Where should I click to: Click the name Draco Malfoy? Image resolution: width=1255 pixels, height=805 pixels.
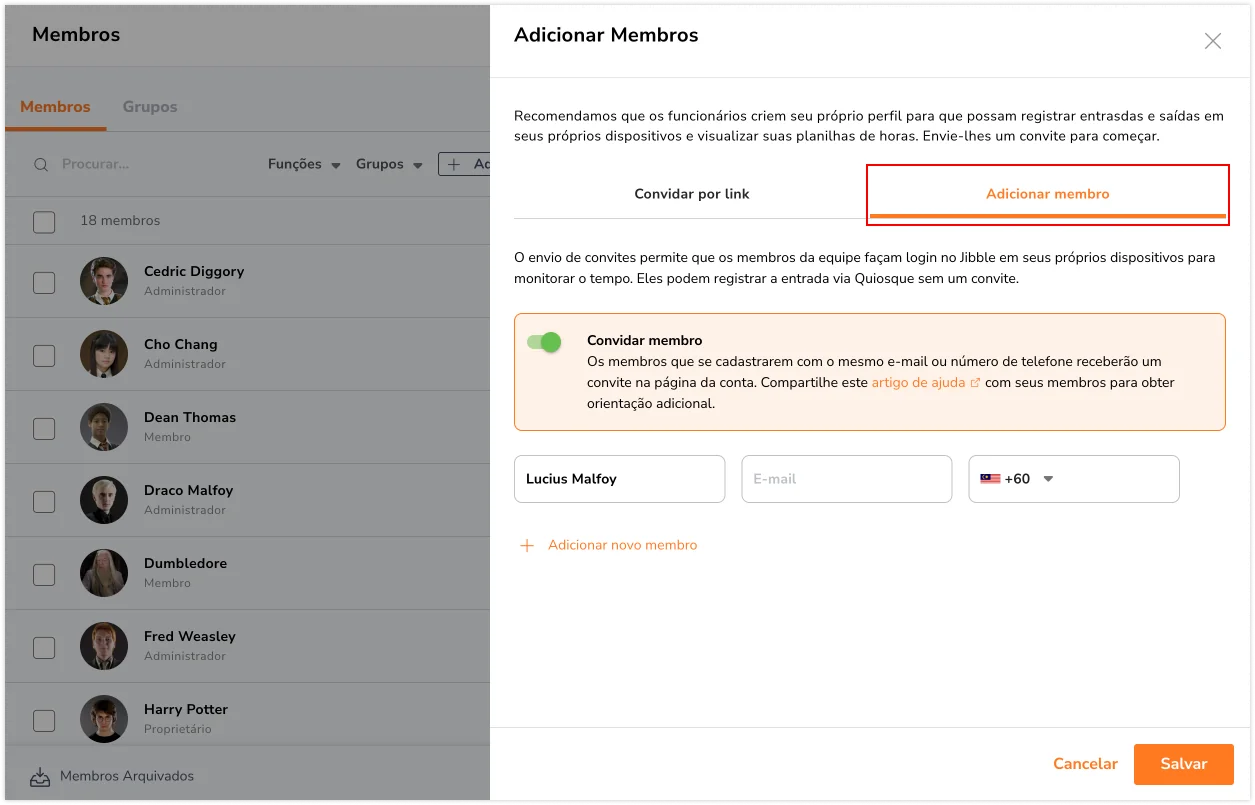tap(188, 490)
